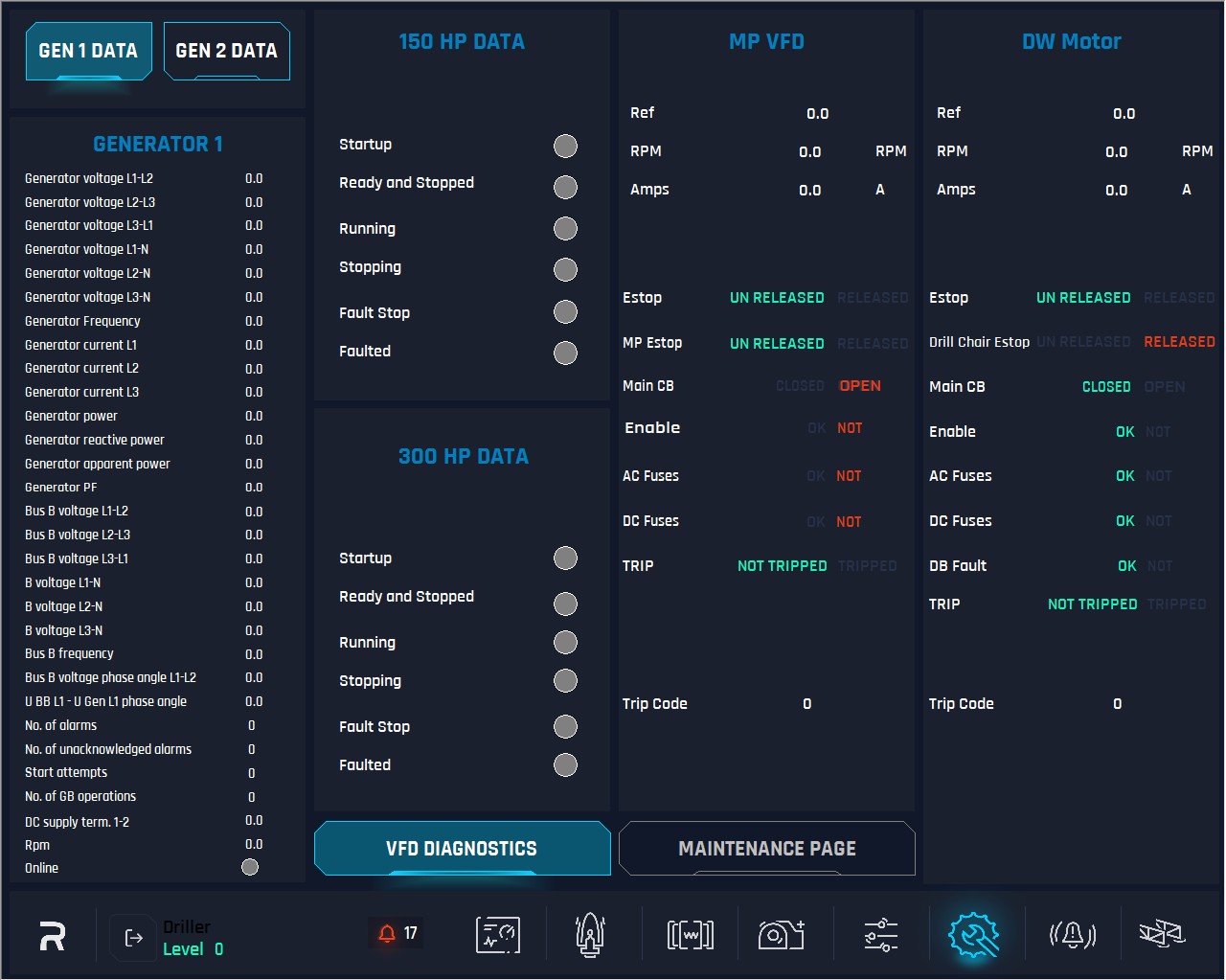Open the ringing alarm bell icon

(1072, 934)
